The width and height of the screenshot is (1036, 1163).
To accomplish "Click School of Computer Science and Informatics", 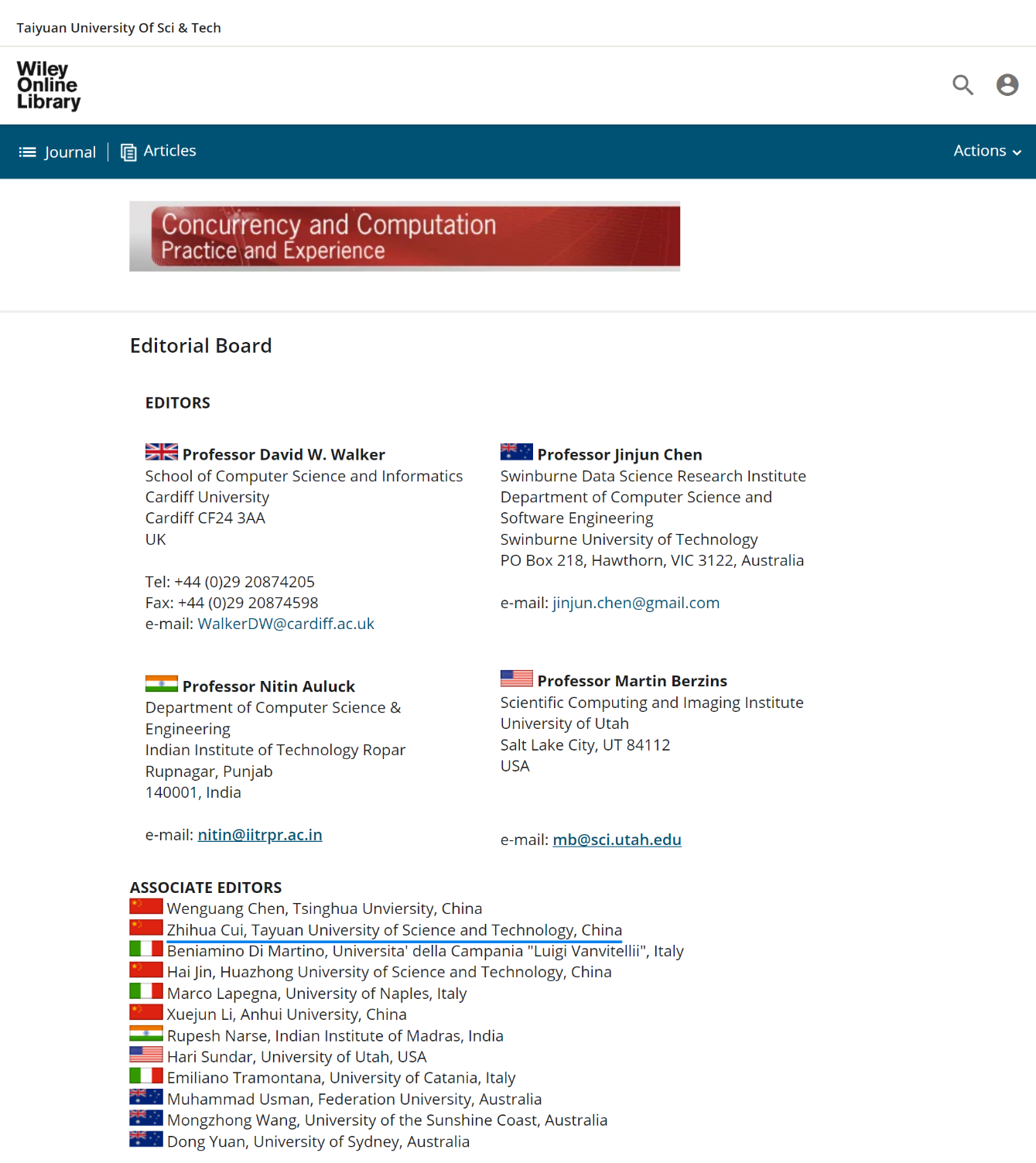I will 304,476.
